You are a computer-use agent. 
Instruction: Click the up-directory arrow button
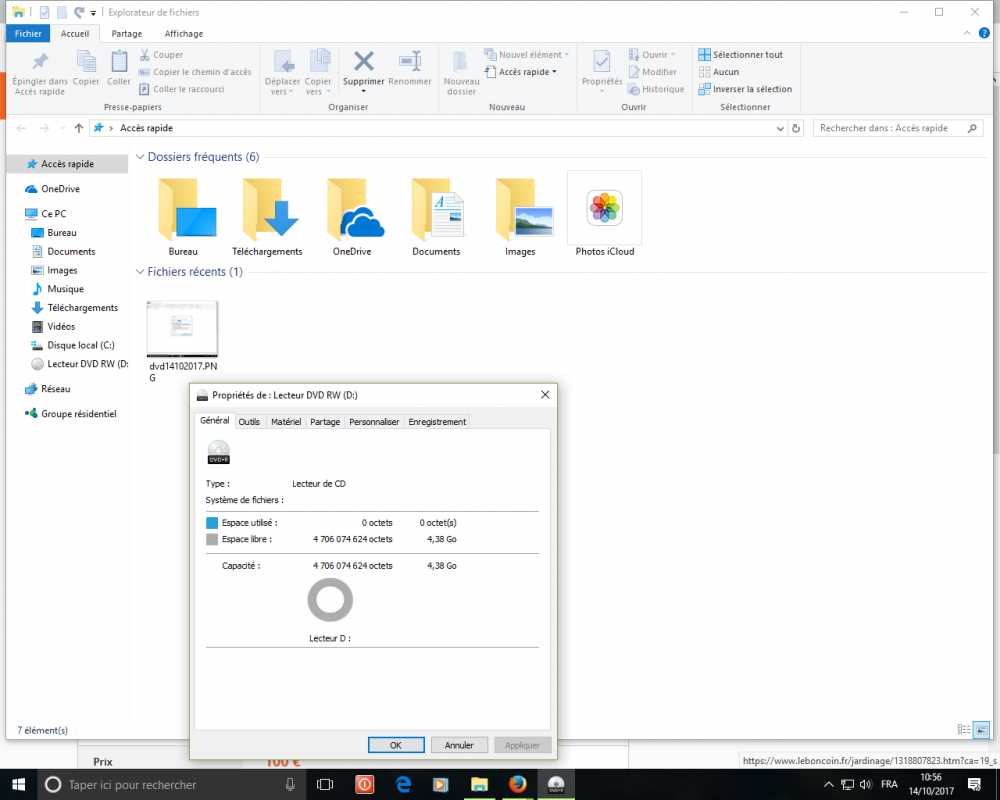[78, 128]
